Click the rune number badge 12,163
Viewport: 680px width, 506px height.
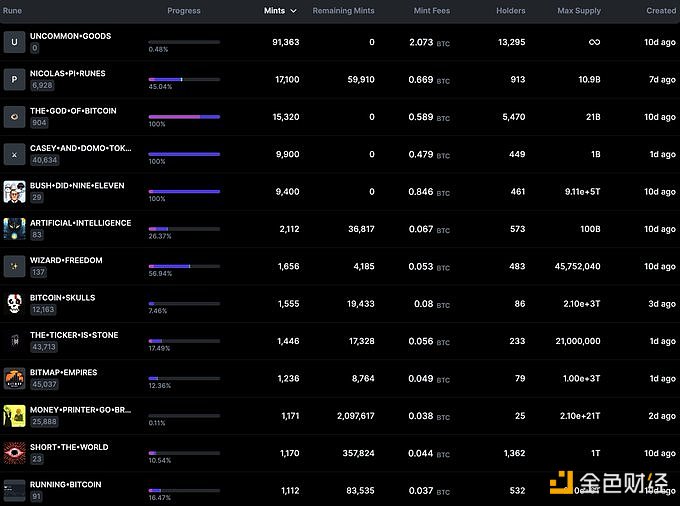(x=43, y=310)
